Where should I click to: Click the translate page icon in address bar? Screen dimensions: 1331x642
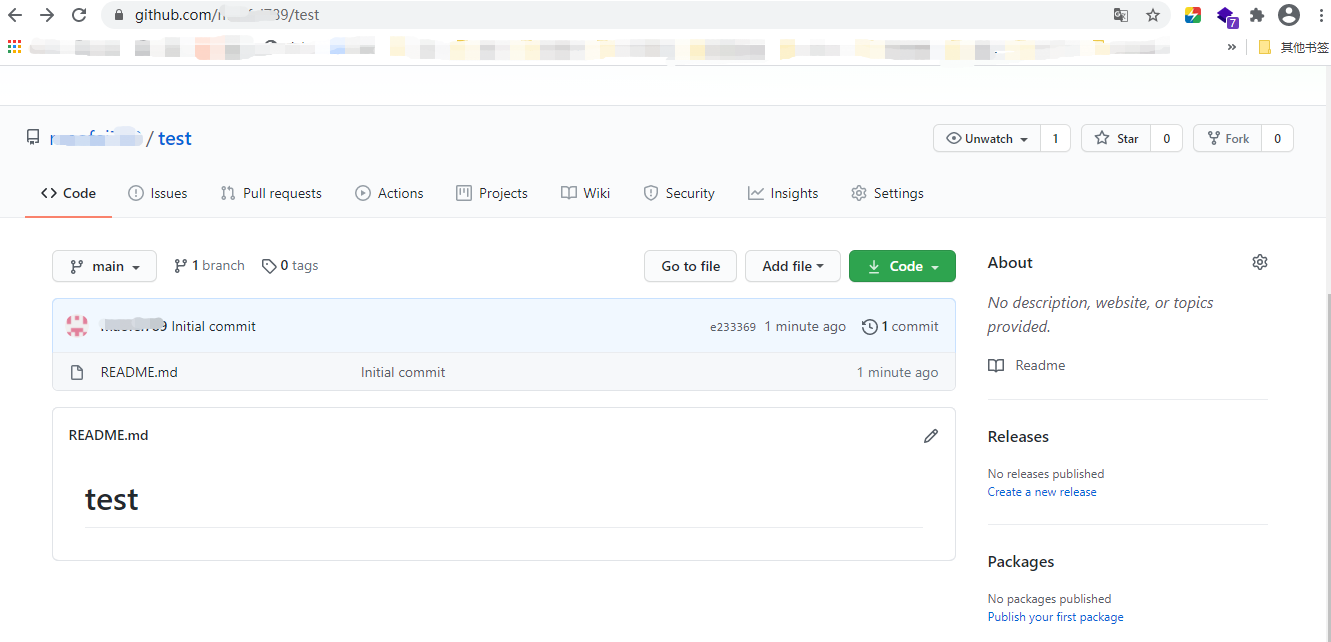(1121, 15)
